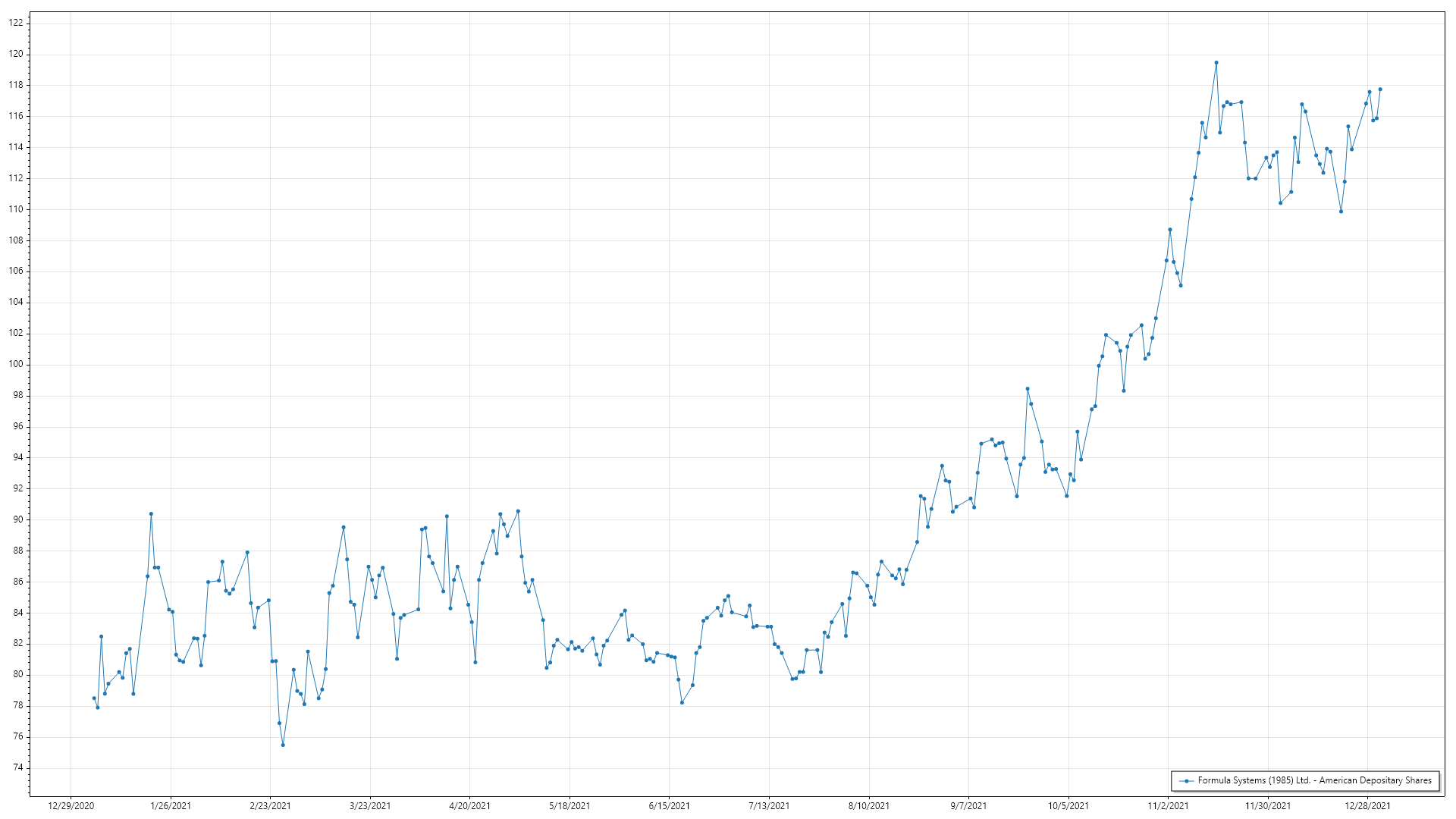The width and height of the screenshot is (1456, 819).
Task: Click the lowest data point near 75.5
Action: click(x=283, y=745)
